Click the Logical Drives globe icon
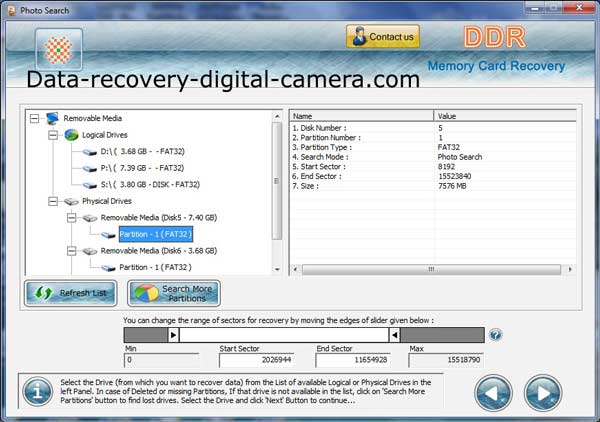 [x=72, y=135]
